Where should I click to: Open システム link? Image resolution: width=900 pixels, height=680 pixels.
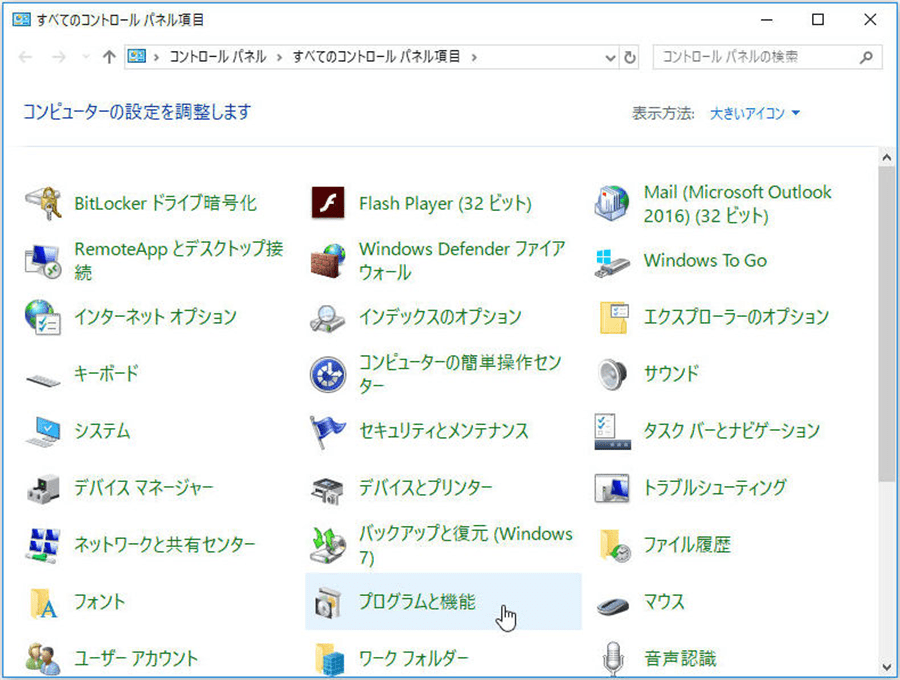[102, 431]
